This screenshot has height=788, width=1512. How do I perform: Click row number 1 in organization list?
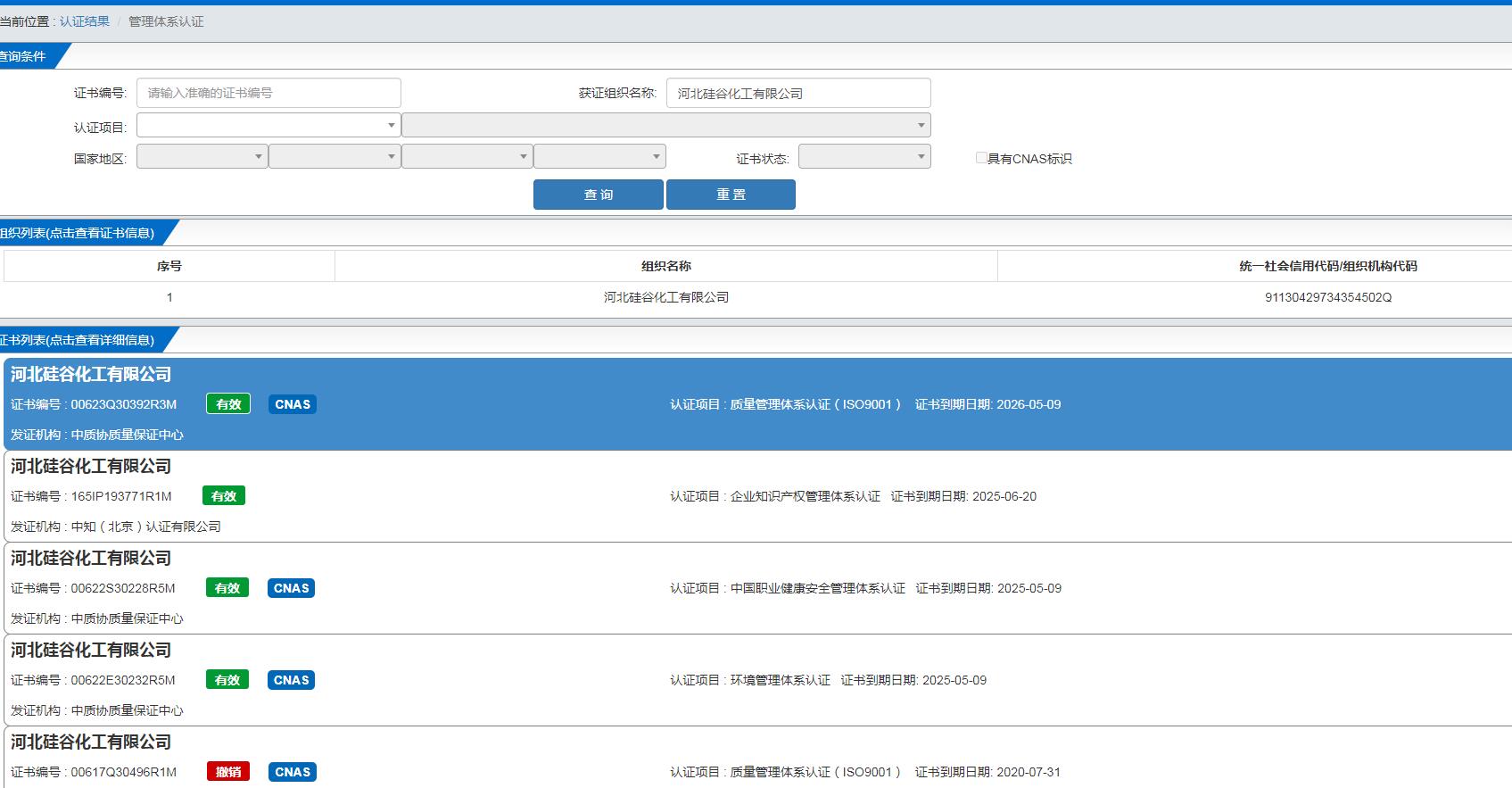point(169,297)
